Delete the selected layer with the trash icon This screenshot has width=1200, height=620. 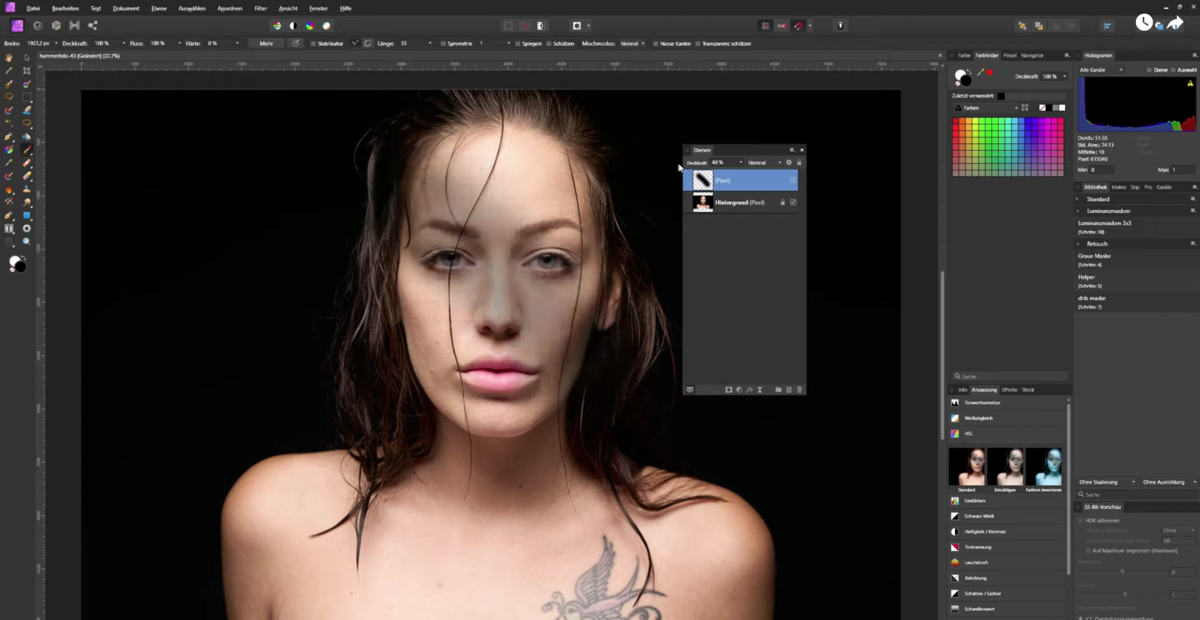pyautogui.click(x=800, y=390)
